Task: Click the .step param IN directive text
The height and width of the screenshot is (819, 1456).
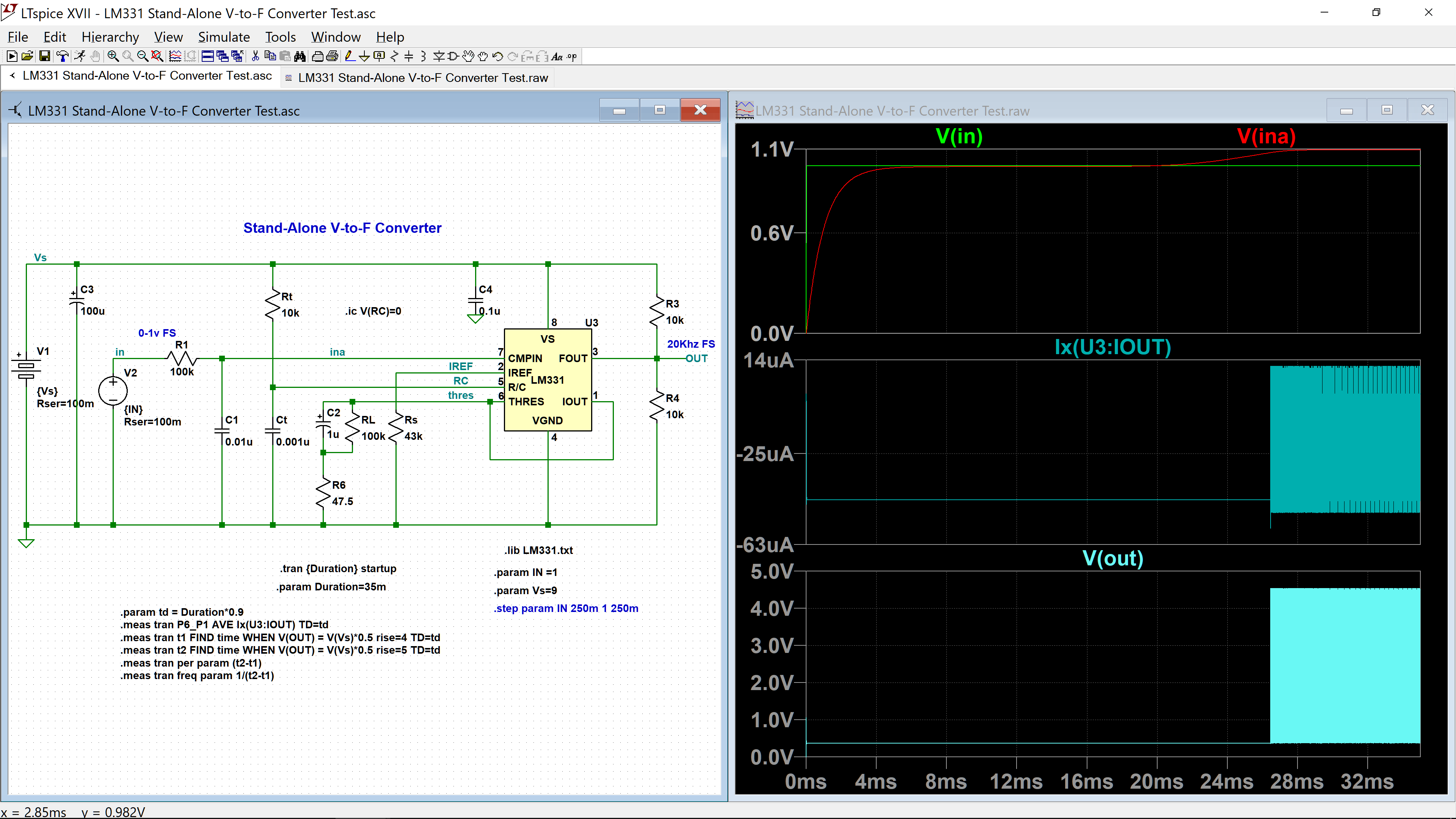Action: pos(566,608)
